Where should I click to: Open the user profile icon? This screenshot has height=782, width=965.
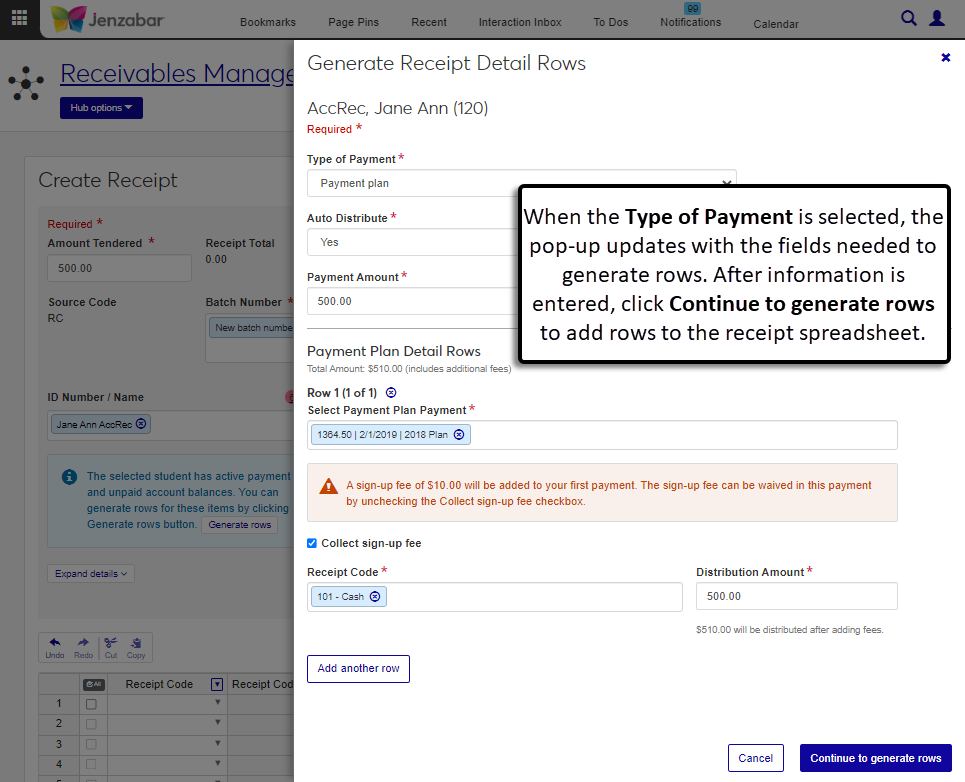pyautogui.click(x=937, y=18)
